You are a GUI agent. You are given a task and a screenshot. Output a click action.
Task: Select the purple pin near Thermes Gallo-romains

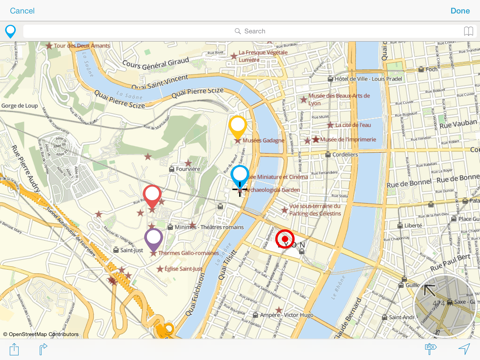pyautogui.click(x=154, y=240)
